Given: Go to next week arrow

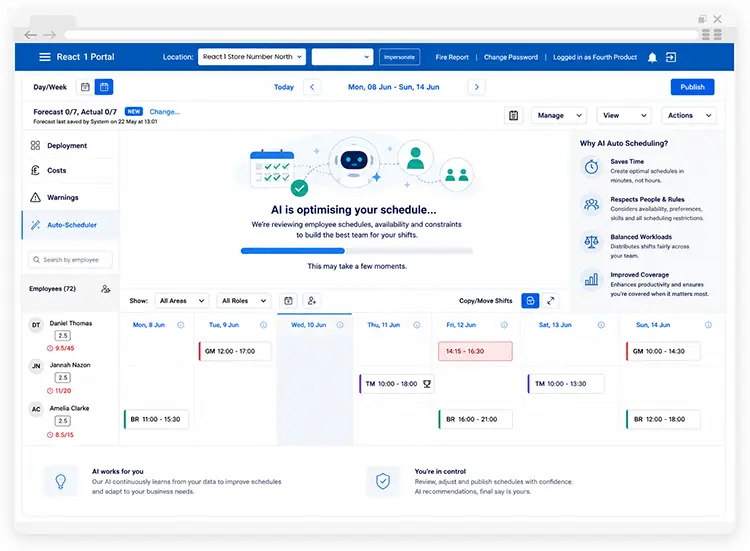Looking at the screenshot, I should click(x=476, y=87).
